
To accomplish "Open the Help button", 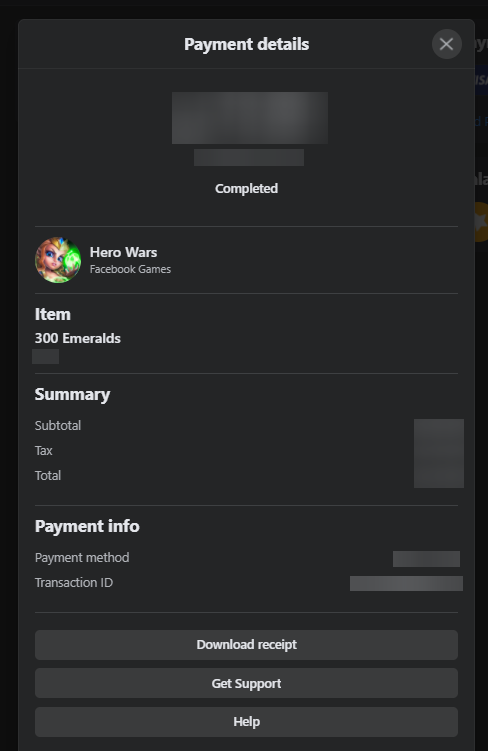I will (246, 722).
